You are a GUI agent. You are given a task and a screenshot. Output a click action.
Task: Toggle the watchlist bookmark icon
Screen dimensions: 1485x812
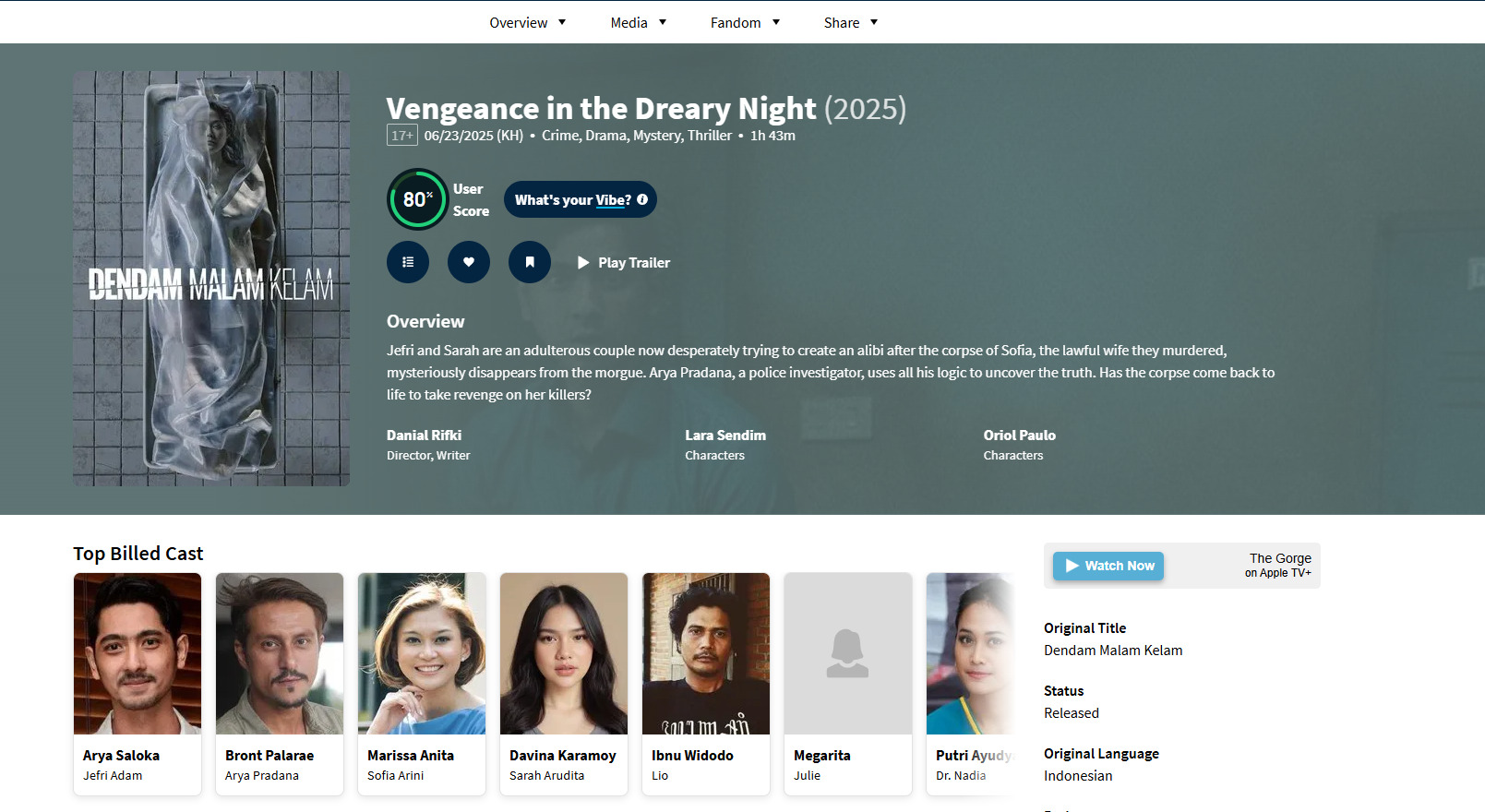pyautogui.click(x=530, y=262)
